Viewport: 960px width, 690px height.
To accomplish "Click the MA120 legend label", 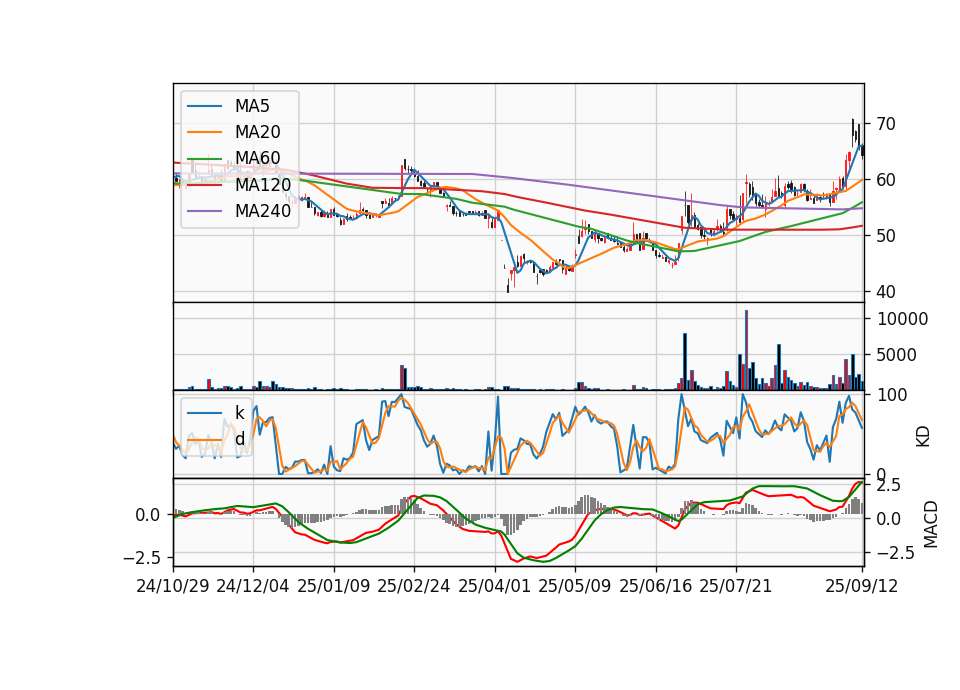I will tap(263, 184).
